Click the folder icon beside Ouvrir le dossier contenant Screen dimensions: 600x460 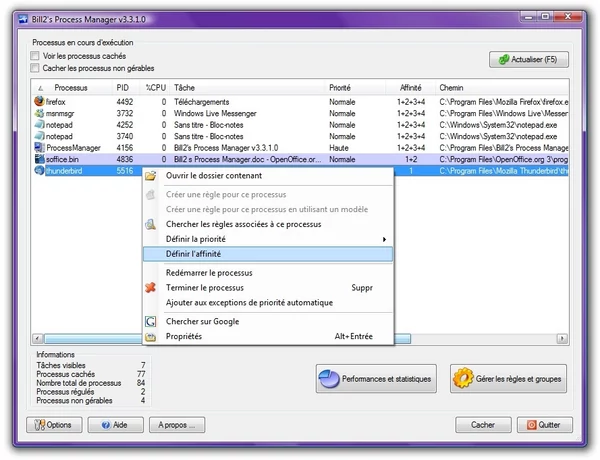[x=150, y=176]
